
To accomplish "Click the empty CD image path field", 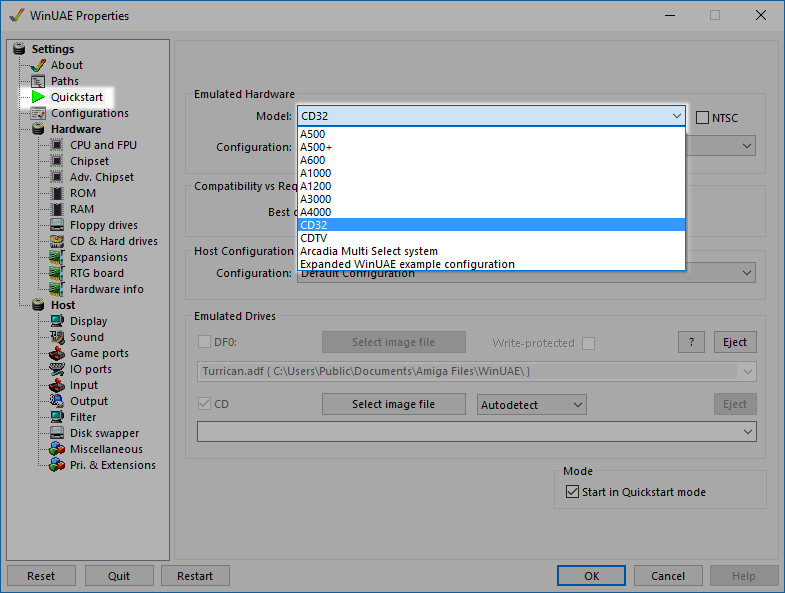I will [468, 432].
